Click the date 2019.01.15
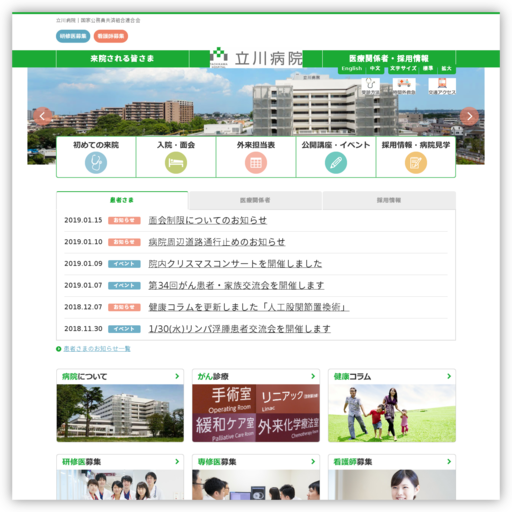Image resolution: width=512 pixels, height=512 pixels. pos(83,220)
